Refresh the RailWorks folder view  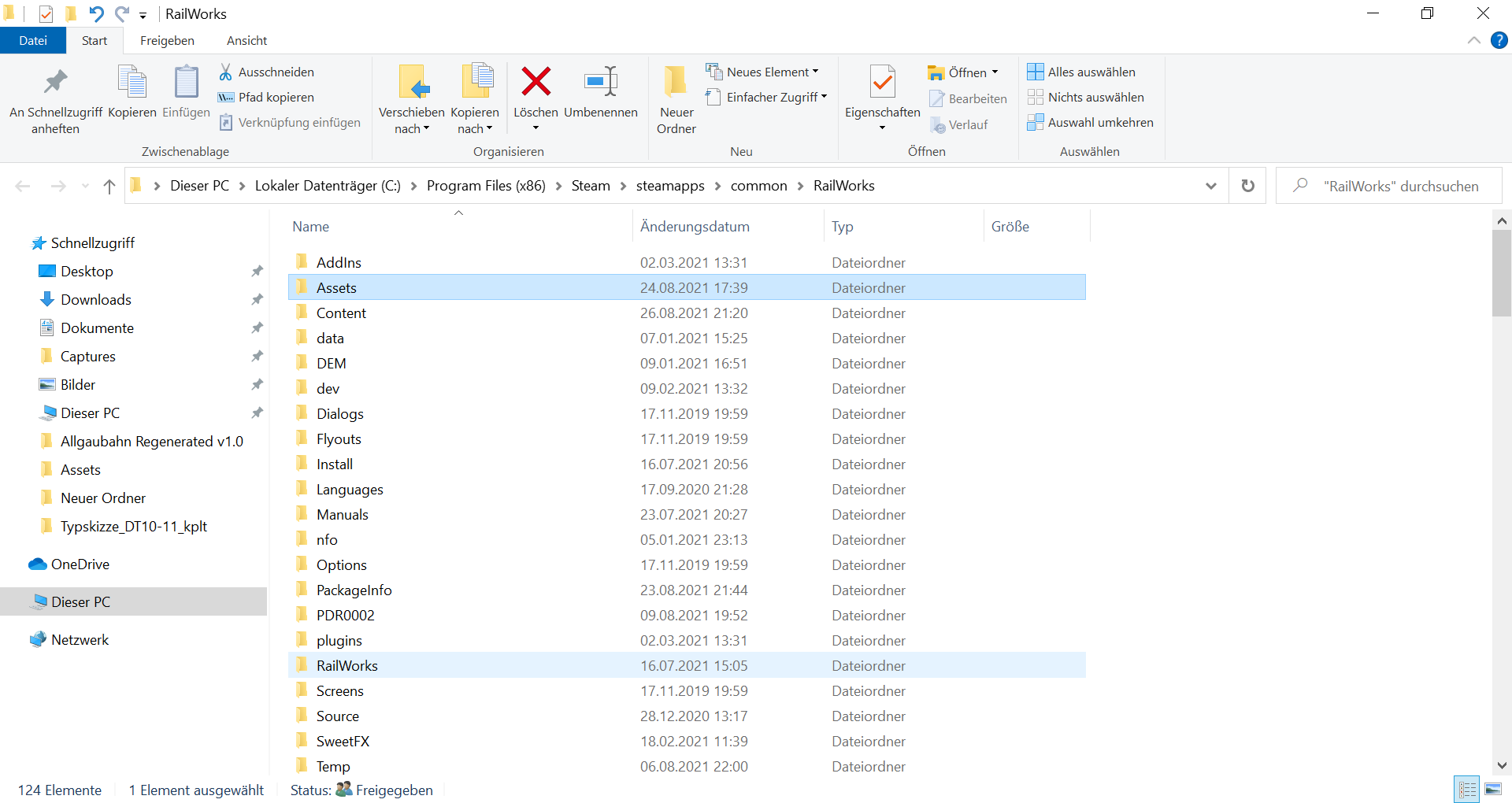[x=1248, y=186]
